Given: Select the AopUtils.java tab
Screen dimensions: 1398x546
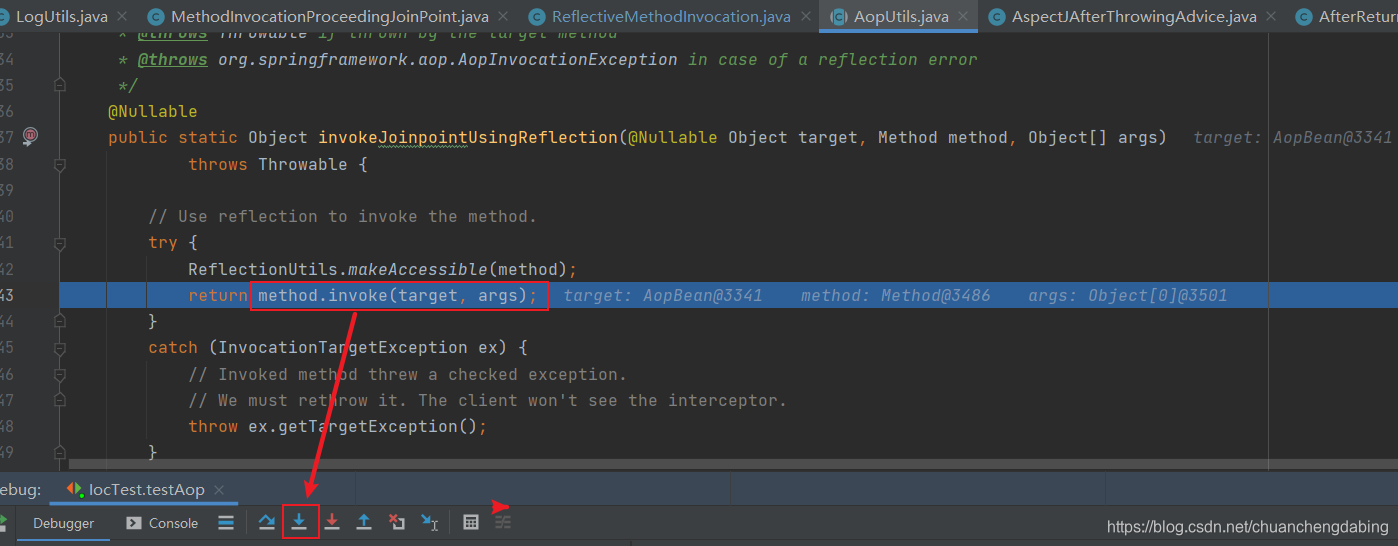Looking at the screenshot, I should pos(898,17).
